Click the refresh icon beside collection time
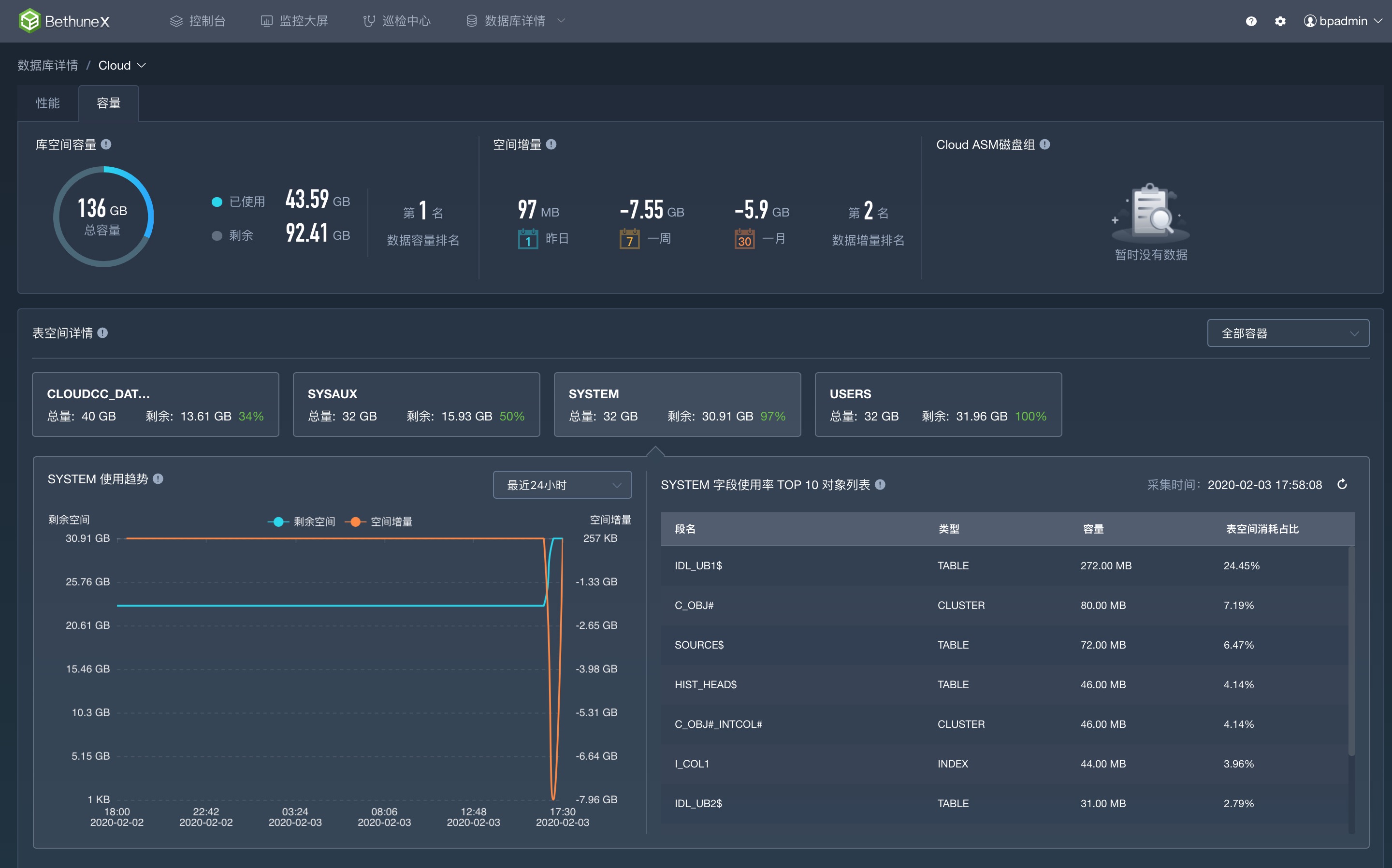 [x=1342, y=485]
